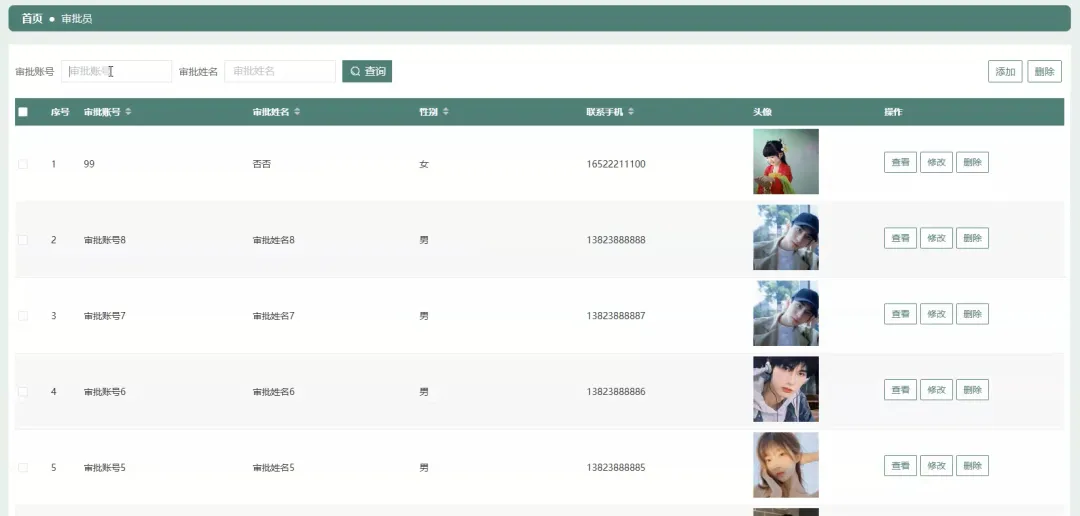This screenshot has height=516, width=1080.
Task: Open 查看 for 审批账号5
Action: (x=900, y=466)
